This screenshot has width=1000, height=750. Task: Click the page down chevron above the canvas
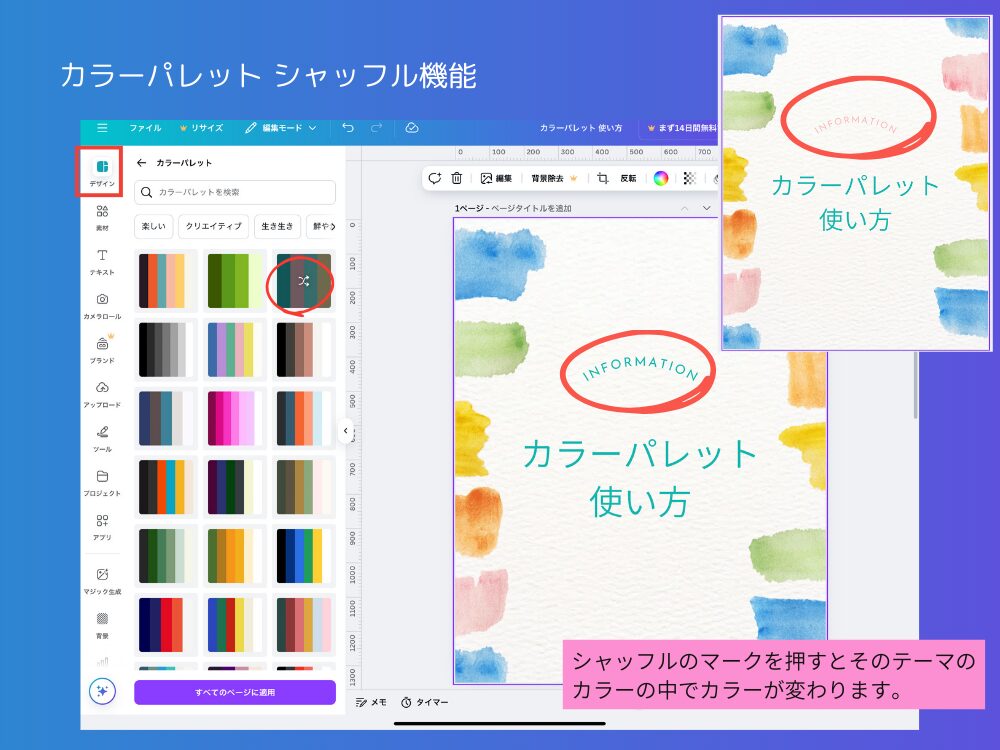[x=707, y=208]
